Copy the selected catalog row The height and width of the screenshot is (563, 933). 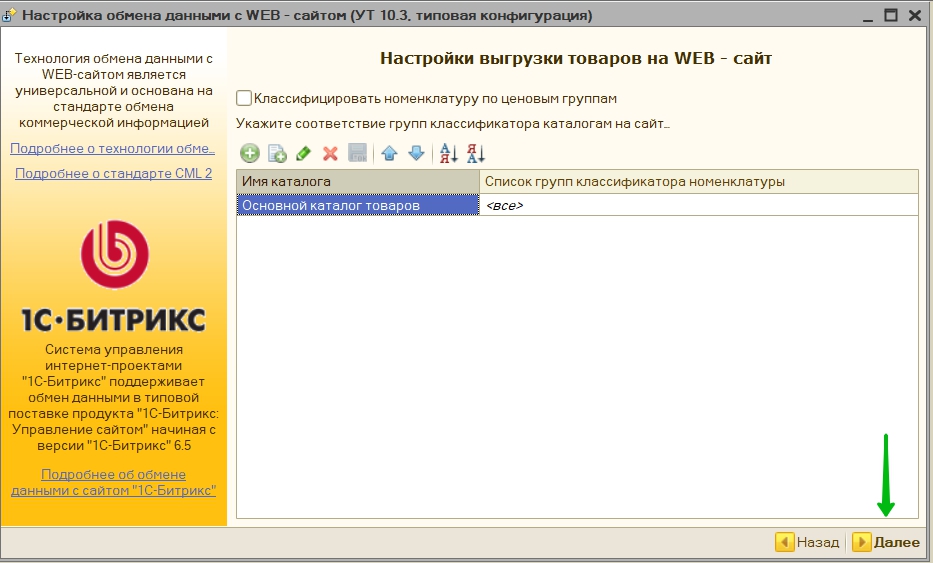tap(277, 154)
